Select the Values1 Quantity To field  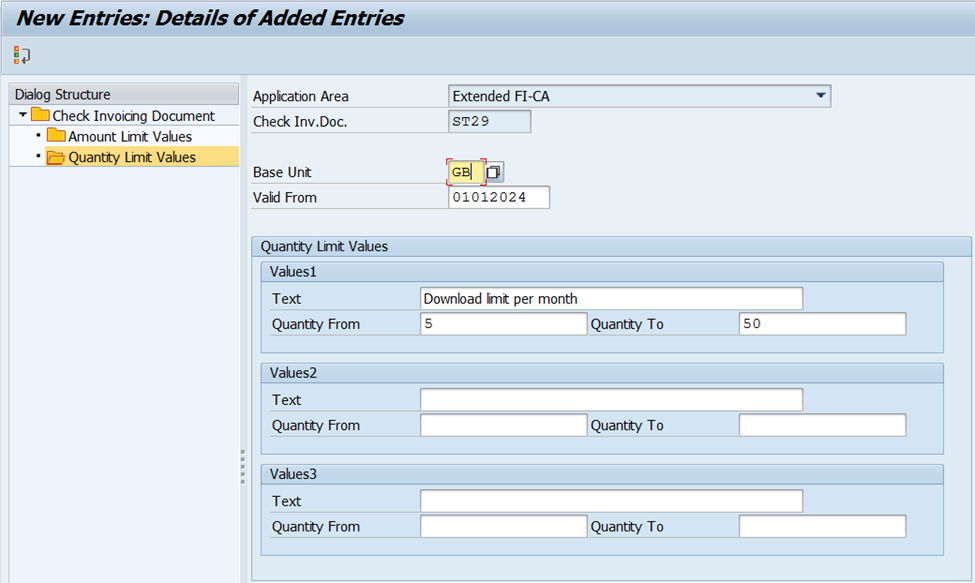click(822, 324)
